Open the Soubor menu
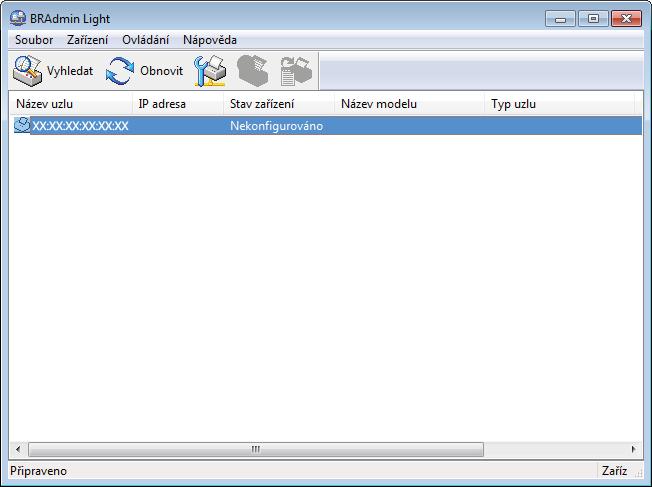This screenshot has width=652, height=487. (34, 40)
